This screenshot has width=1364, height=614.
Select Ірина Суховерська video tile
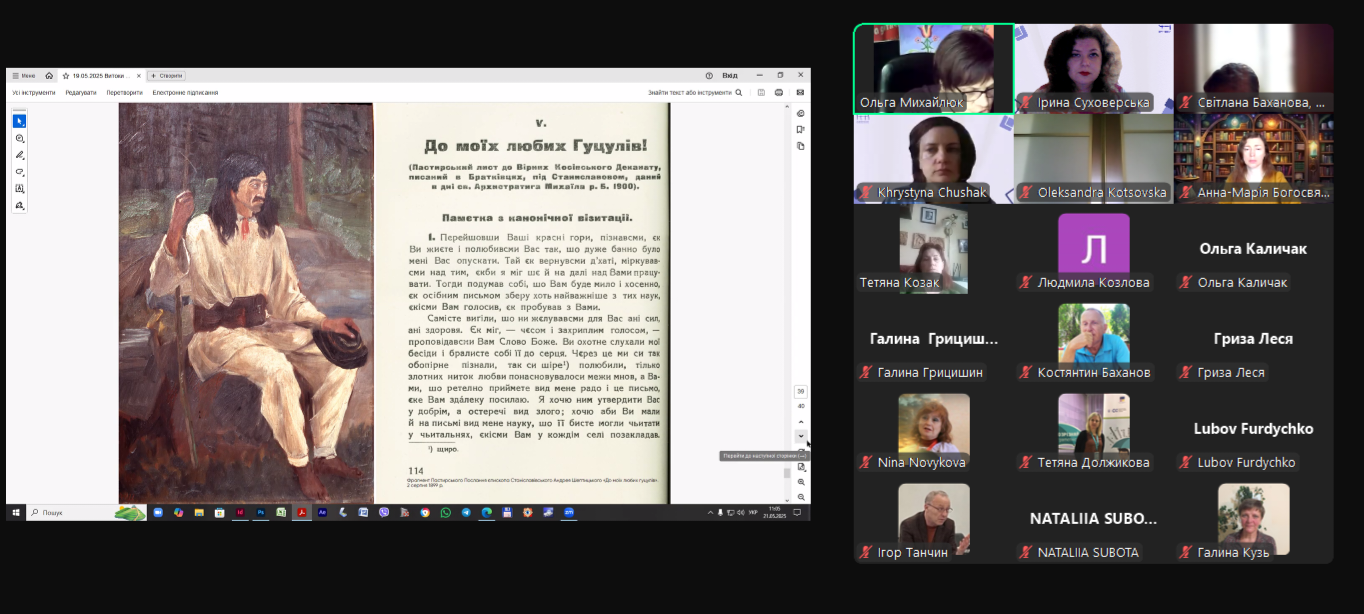1094,68
